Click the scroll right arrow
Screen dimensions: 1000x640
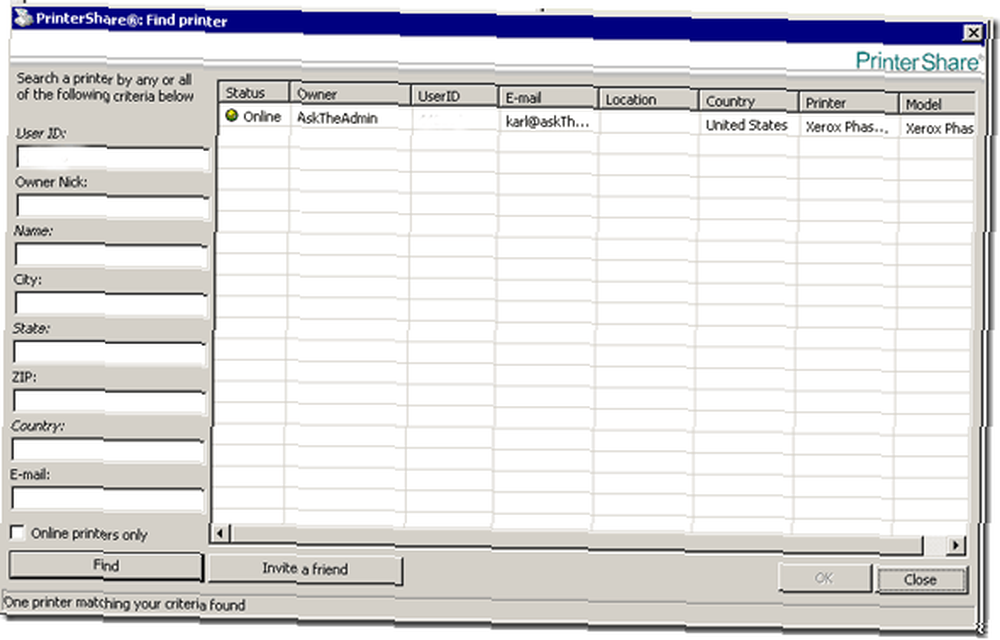[x=955, y=544]
